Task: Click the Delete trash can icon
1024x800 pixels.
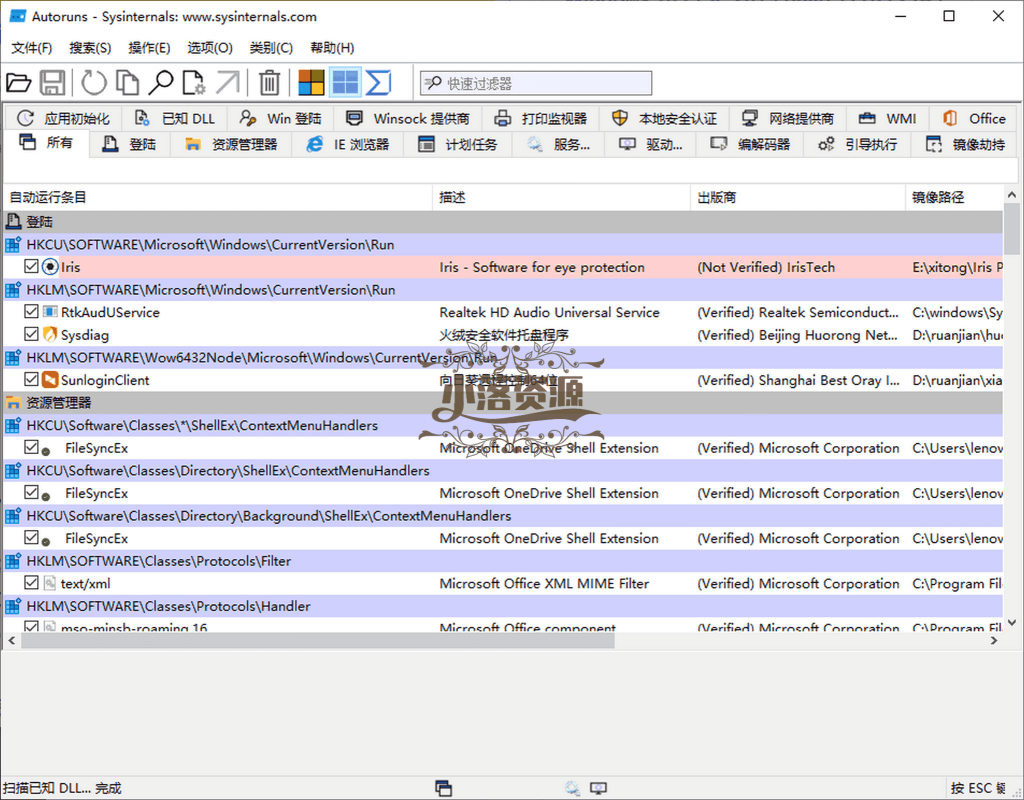Action: 269,83
